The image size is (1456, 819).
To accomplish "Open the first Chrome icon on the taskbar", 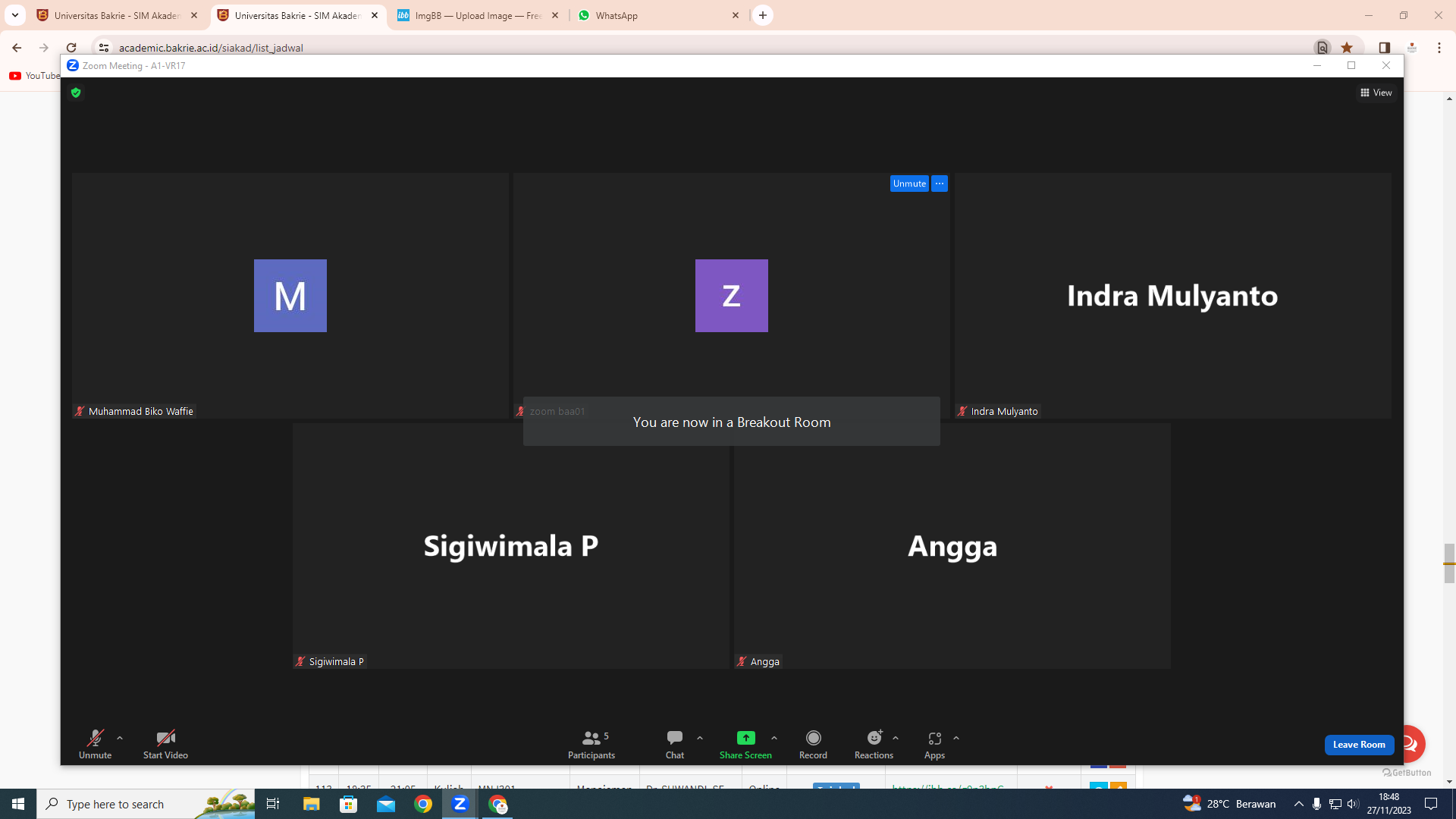I will (x=423, y=804).
